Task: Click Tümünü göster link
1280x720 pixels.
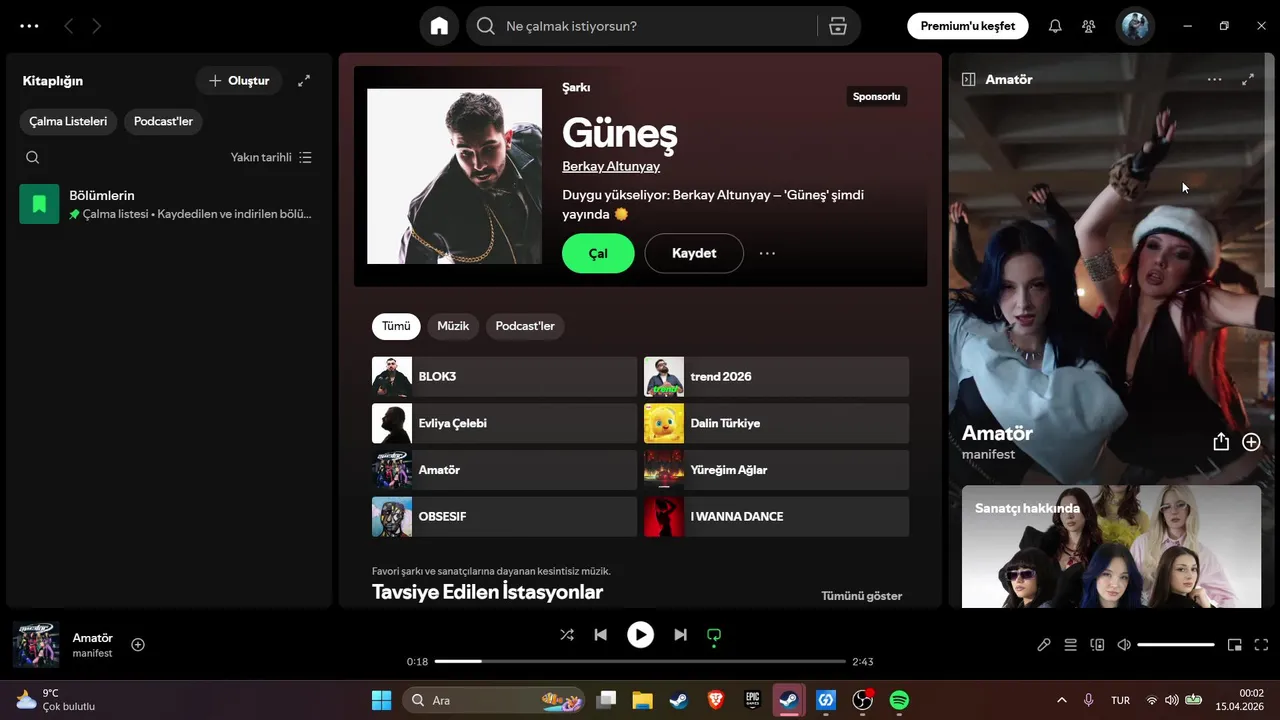Action: click(x=862, y=596)
